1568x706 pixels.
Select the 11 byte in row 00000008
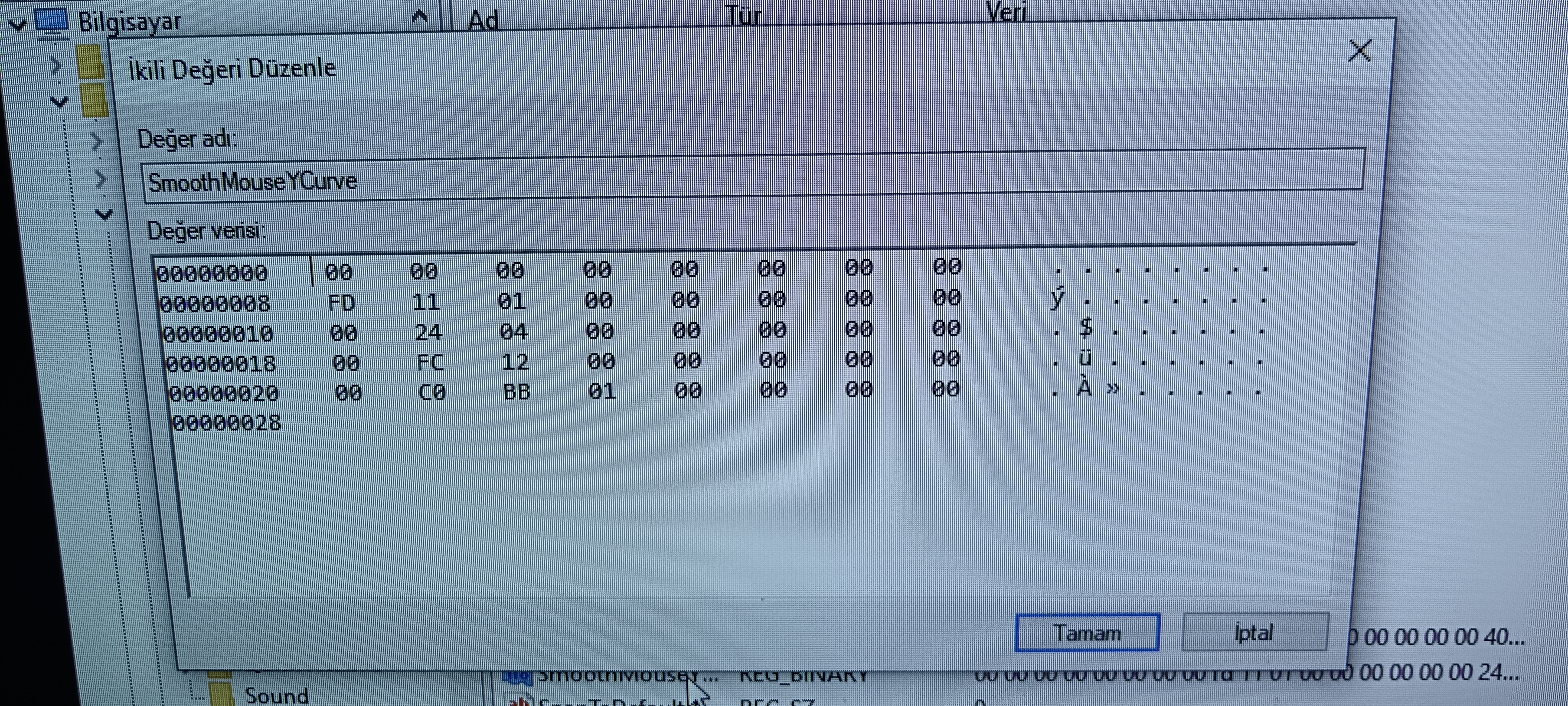426,301
